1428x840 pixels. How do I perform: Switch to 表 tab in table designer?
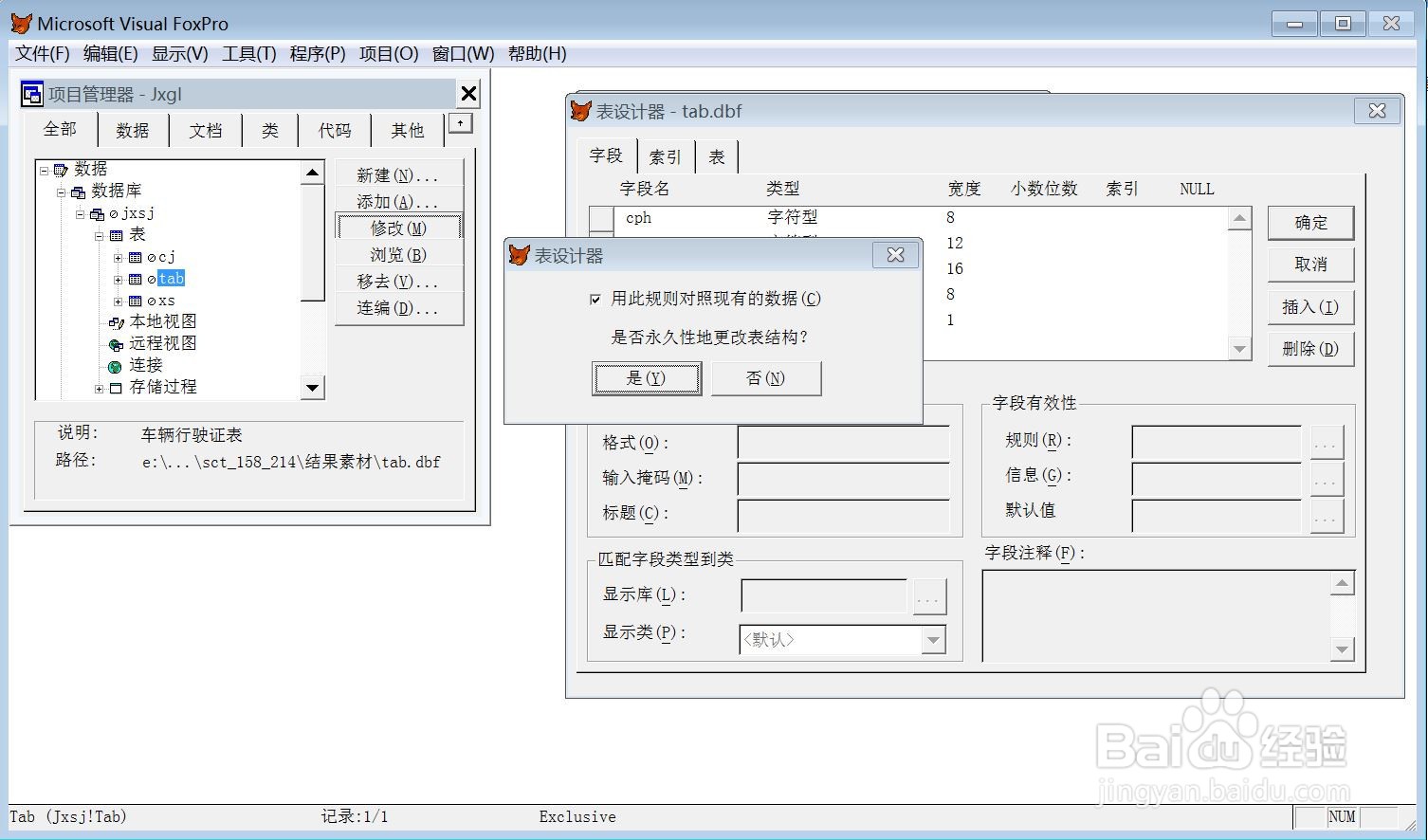(717, 157)
